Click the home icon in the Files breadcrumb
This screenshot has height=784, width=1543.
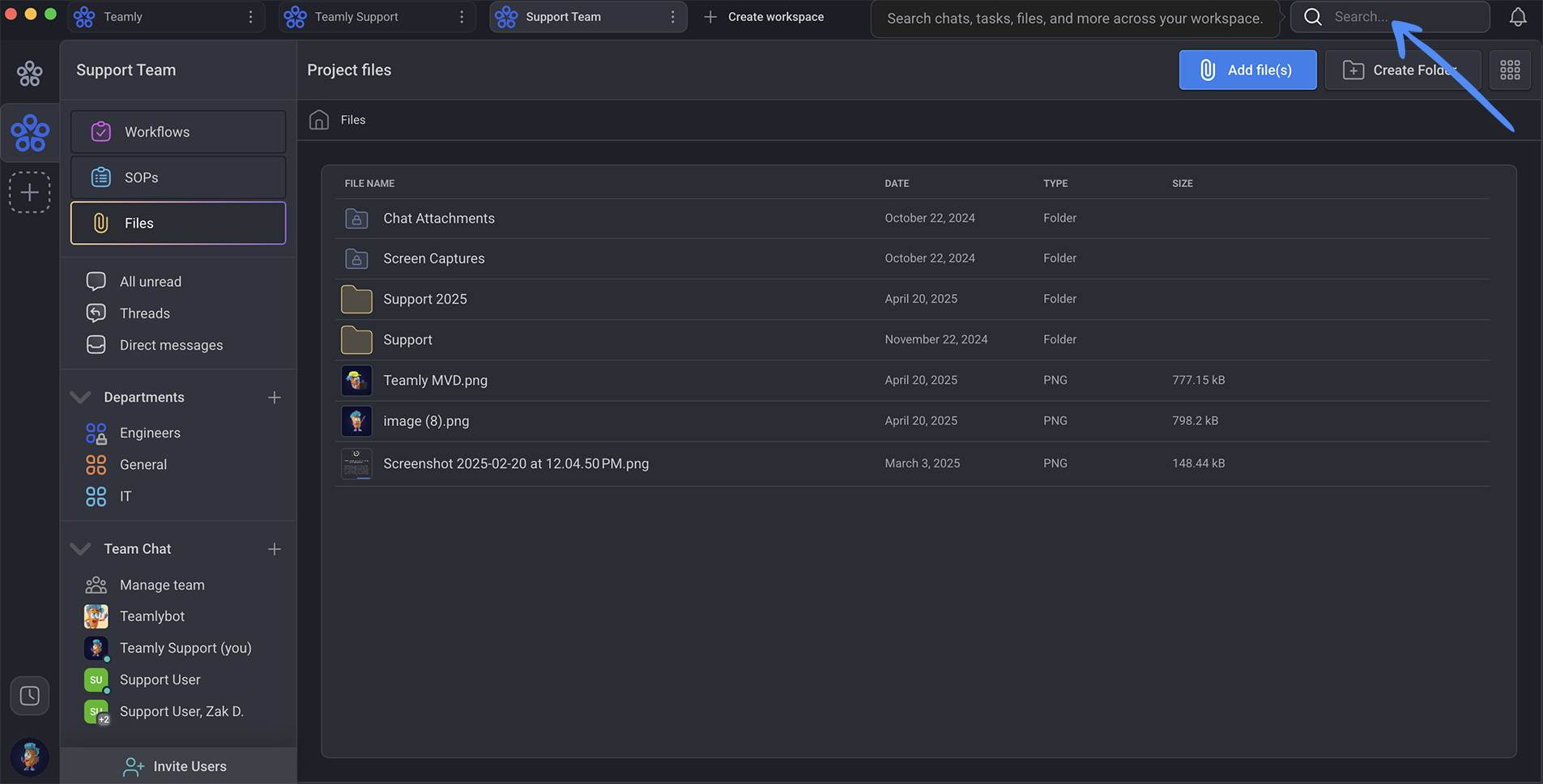319,120
